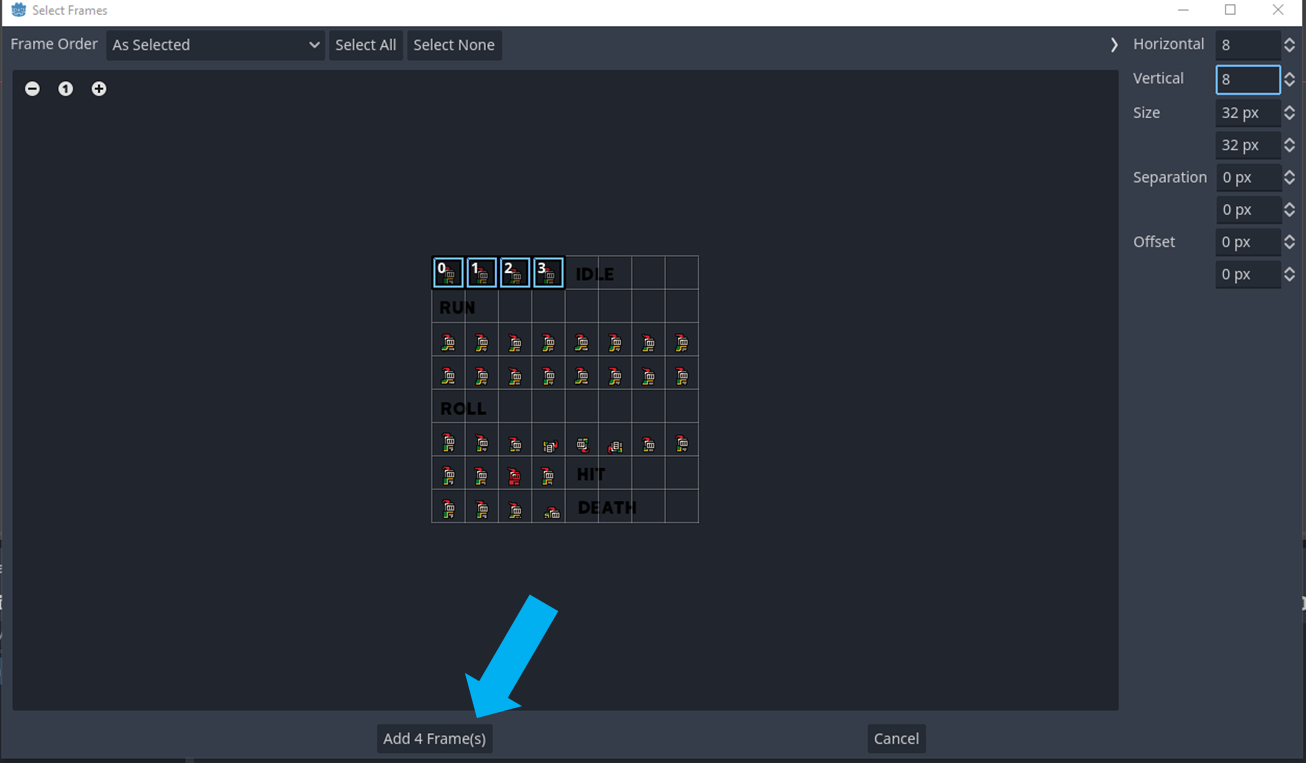Deselect selected frame numbered 2
The image size is (1306, 763).
pyautogui.click(x=515, y=273)
